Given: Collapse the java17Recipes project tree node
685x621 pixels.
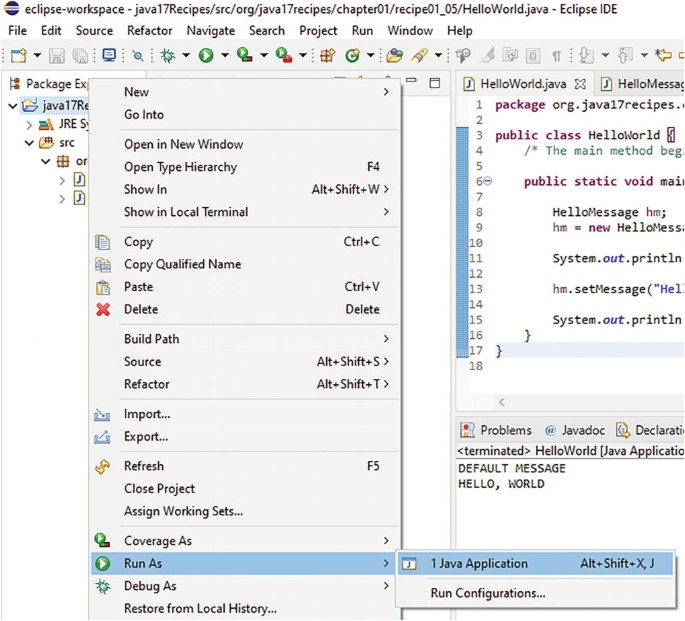Looking at the screenshot, I should (12, 106).
